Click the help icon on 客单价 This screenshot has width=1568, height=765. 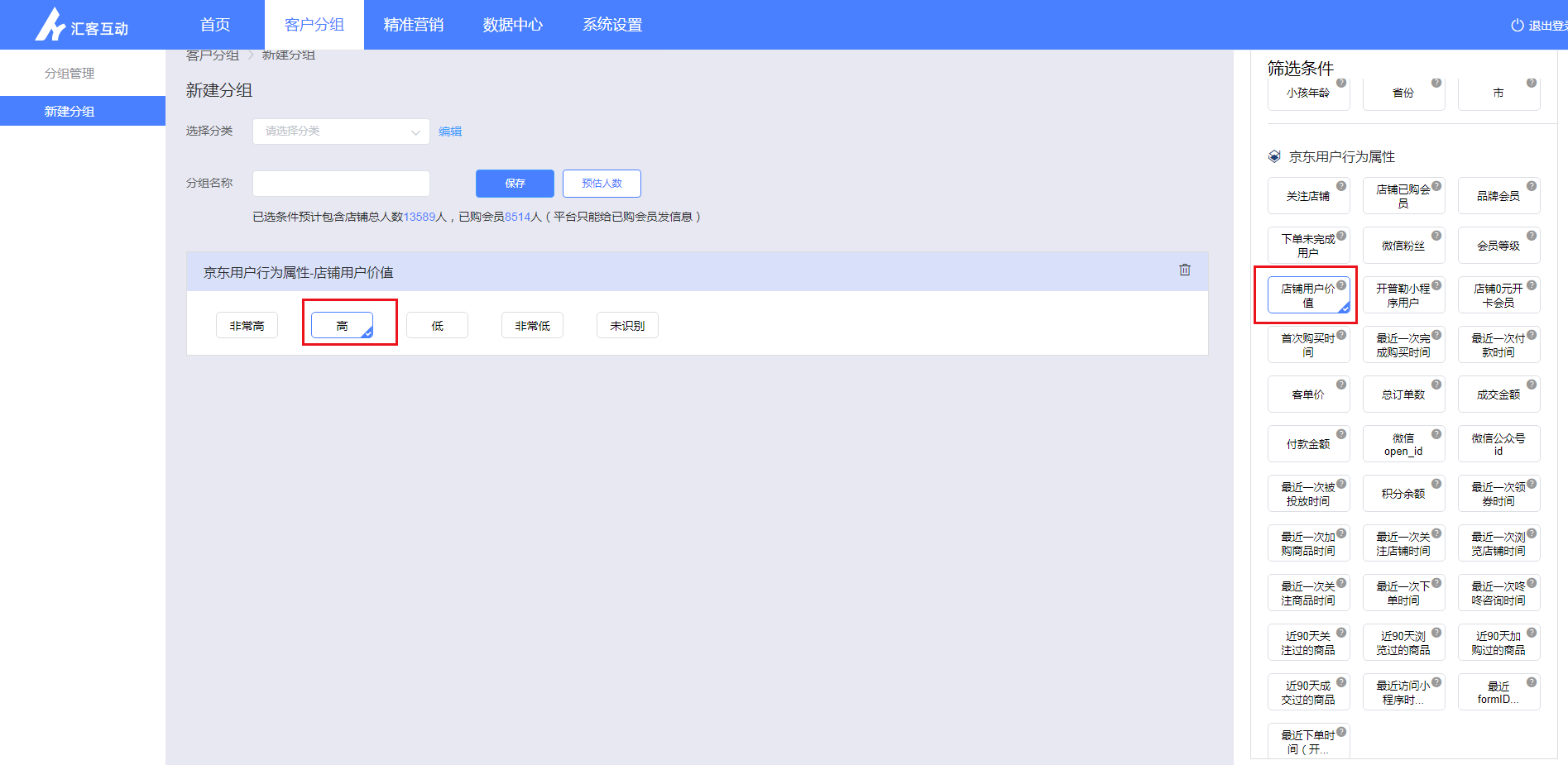[x=1341, y=385]
